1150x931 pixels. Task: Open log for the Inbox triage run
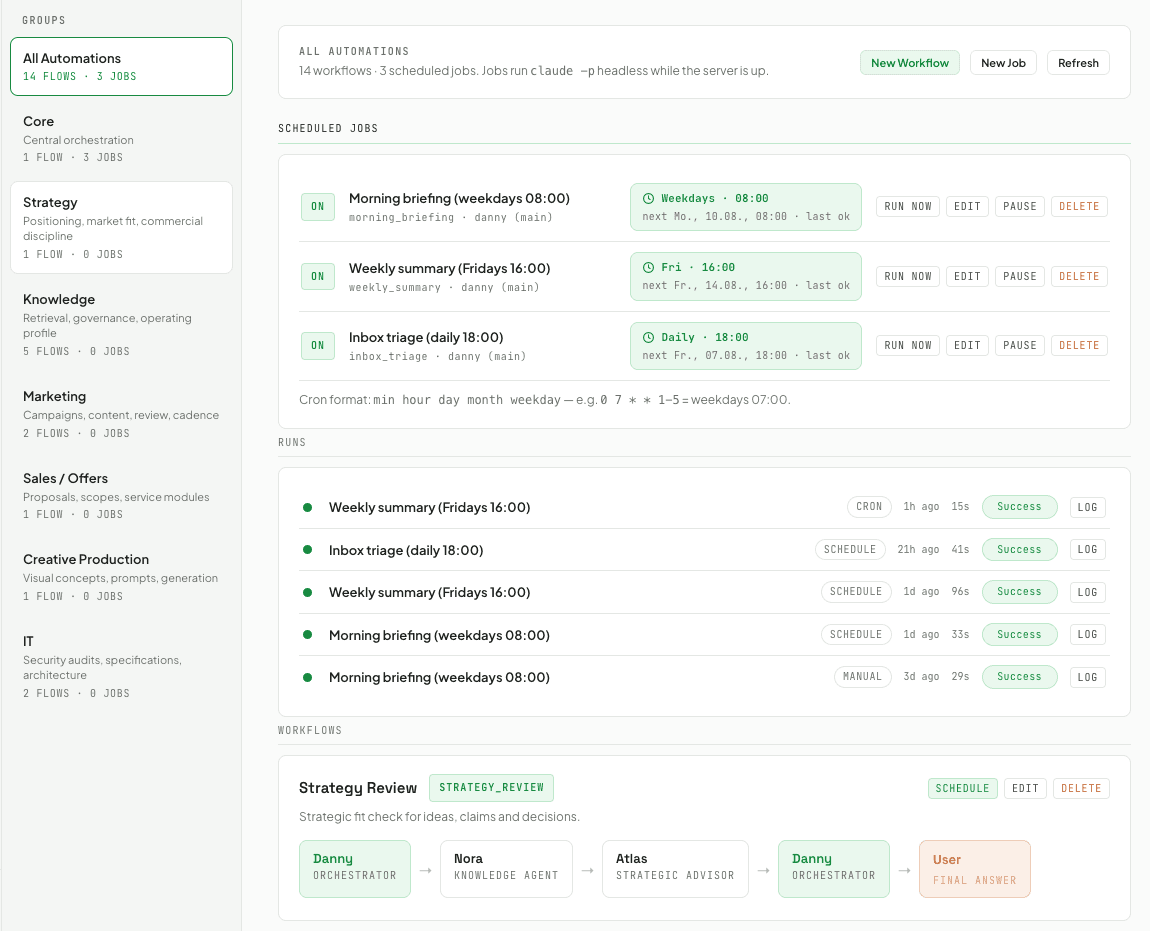pos(1087,550)
